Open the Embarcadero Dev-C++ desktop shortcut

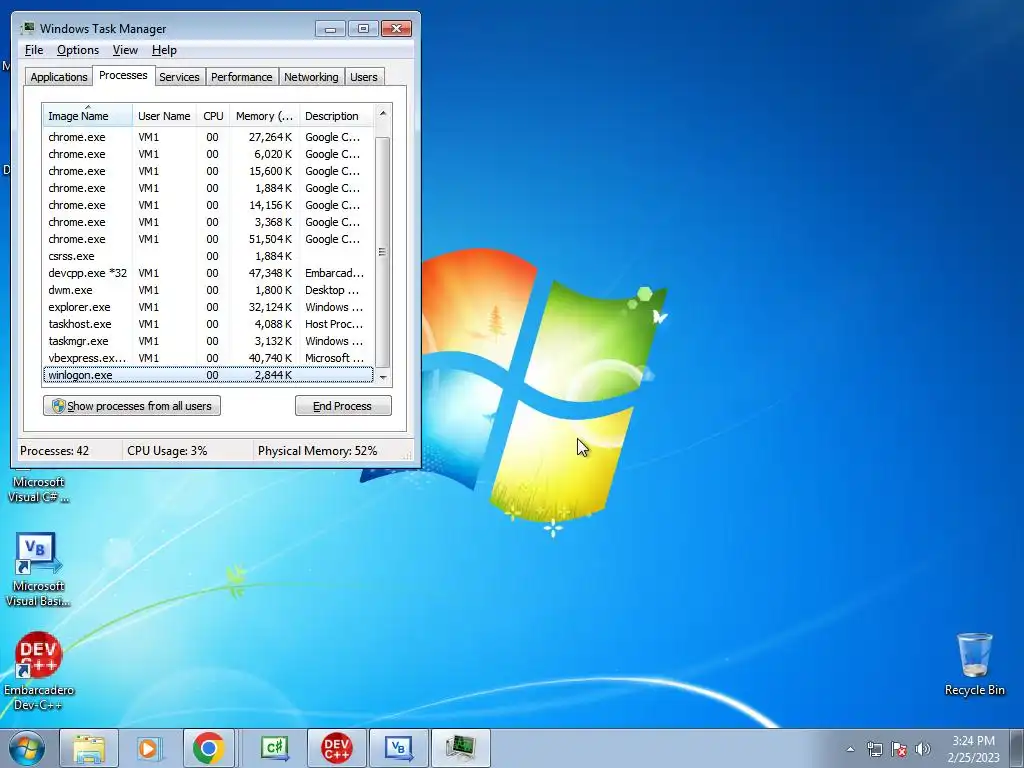[39, 671]
